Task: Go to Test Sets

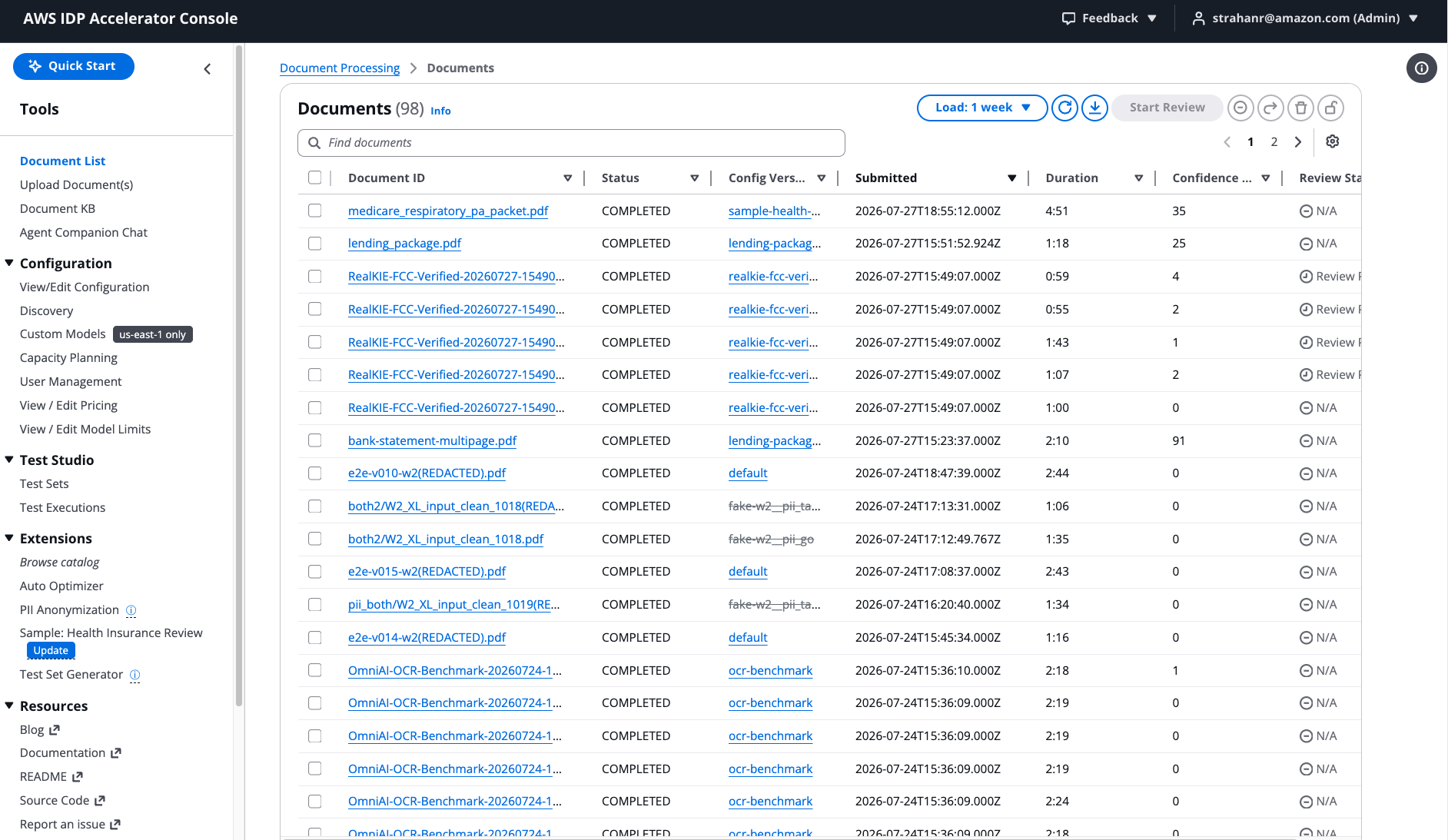Action: click(x=45, y=484)
